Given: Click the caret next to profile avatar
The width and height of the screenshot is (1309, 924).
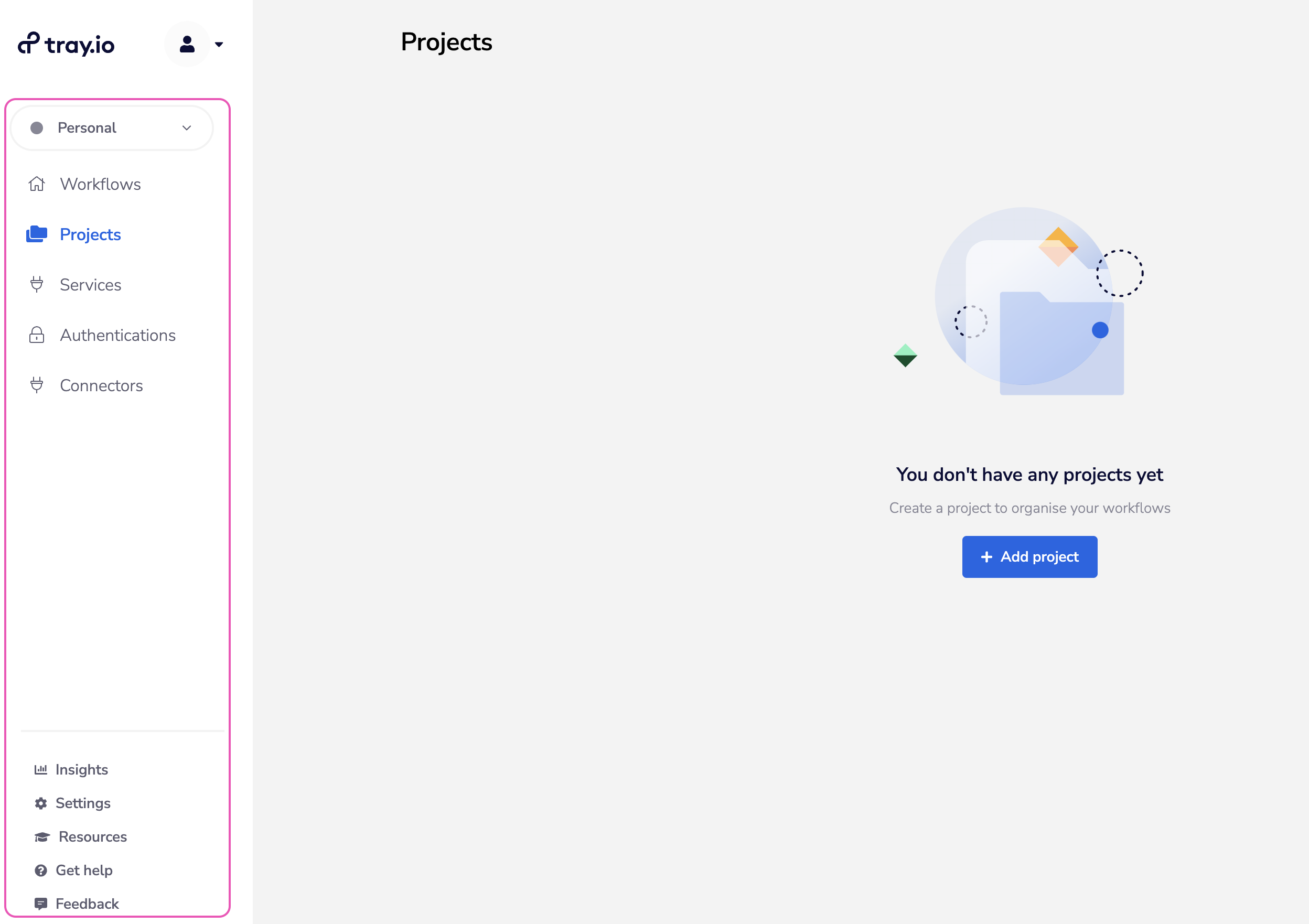Looking at the screenshot, I should (219, 45).
